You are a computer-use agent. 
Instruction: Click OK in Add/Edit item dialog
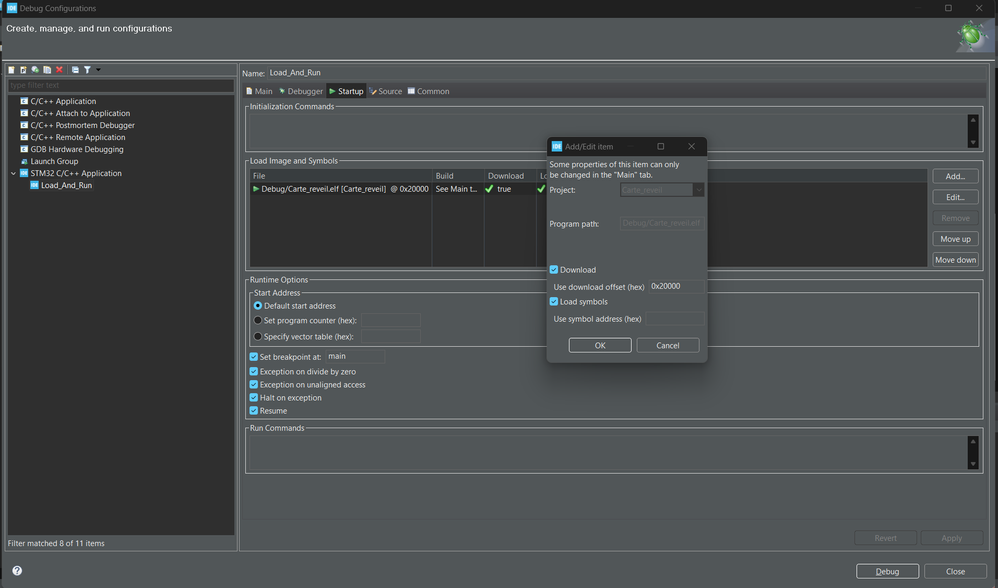(x=599, y=345)
